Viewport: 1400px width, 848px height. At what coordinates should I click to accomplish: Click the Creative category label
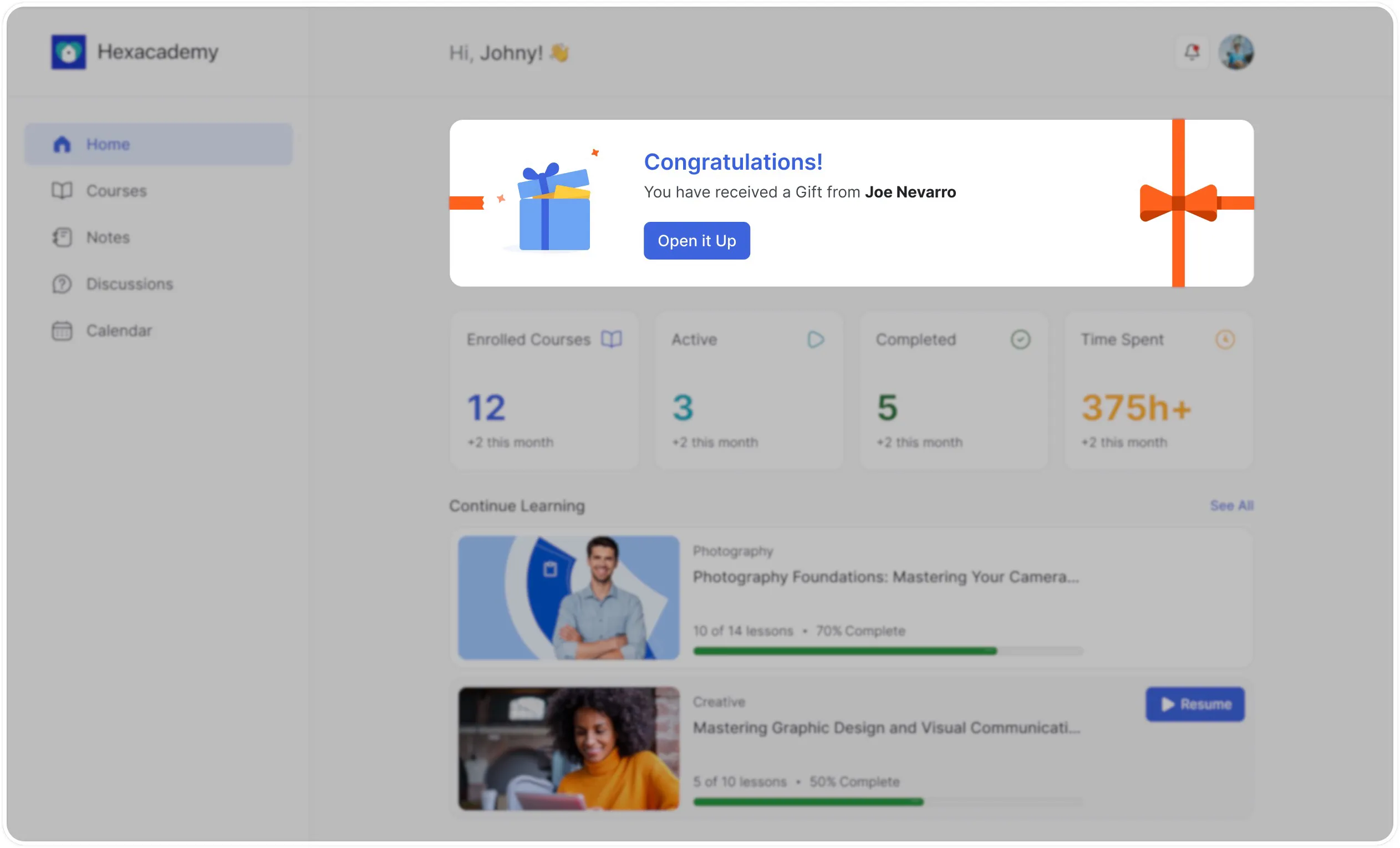pyautogui.click(x=719, y=702)
